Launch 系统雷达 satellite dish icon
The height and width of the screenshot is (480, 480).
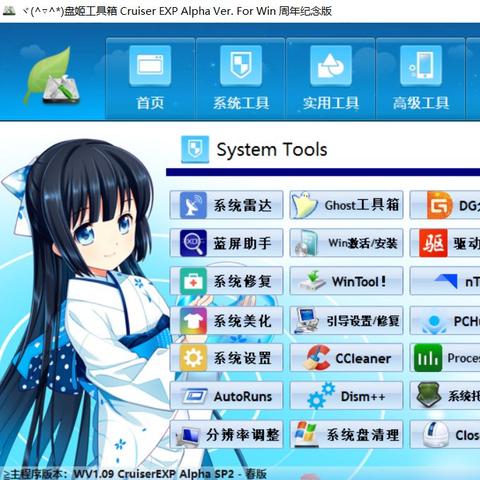(x=193, y=205)
